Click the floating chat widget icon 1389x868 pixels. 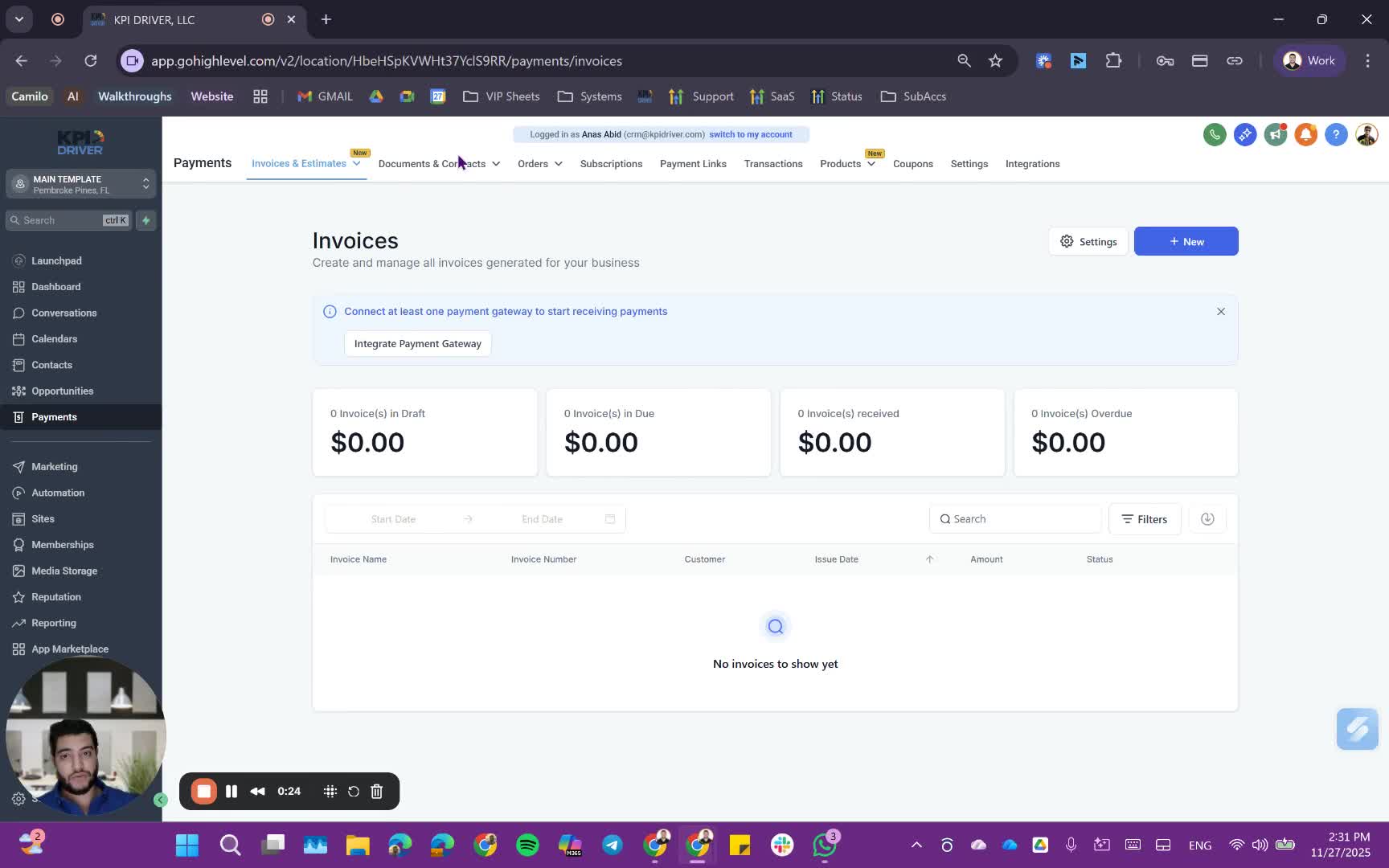click(1357, 729)
